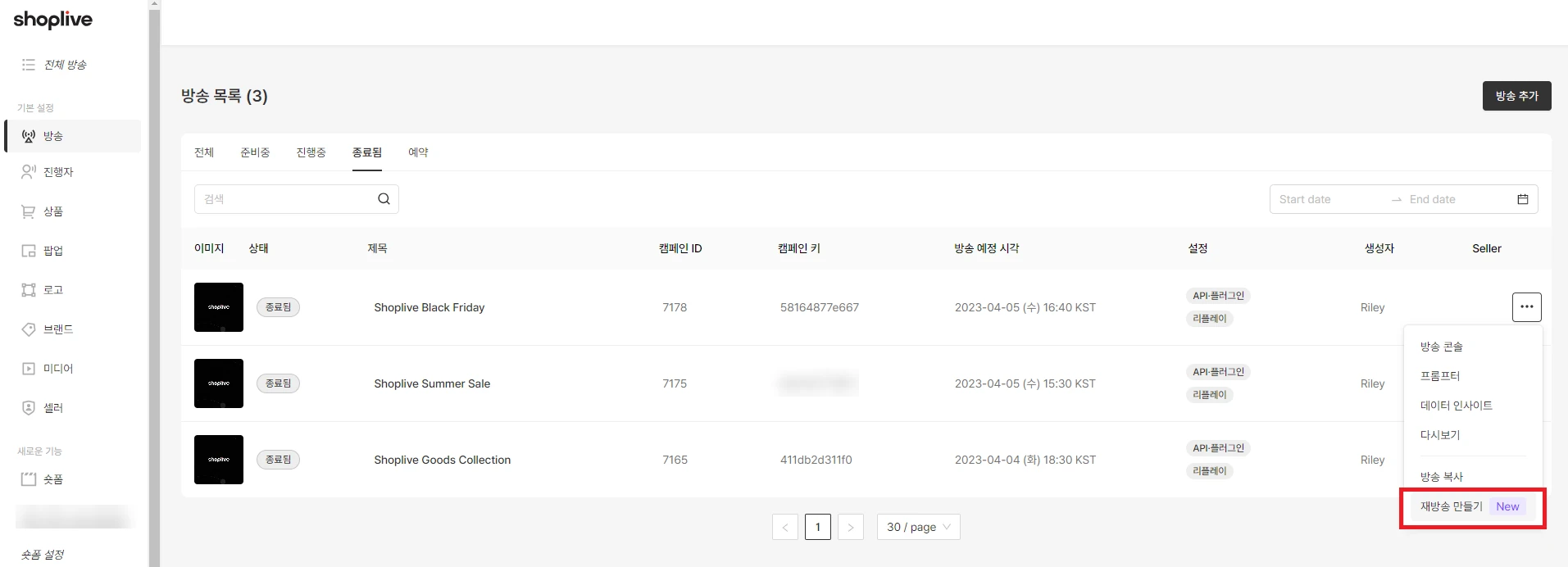This screenshot has width=1568, height=567.
Task: Open the 브랜드 tag icon in sidebar
Action: tap(29, 329)
